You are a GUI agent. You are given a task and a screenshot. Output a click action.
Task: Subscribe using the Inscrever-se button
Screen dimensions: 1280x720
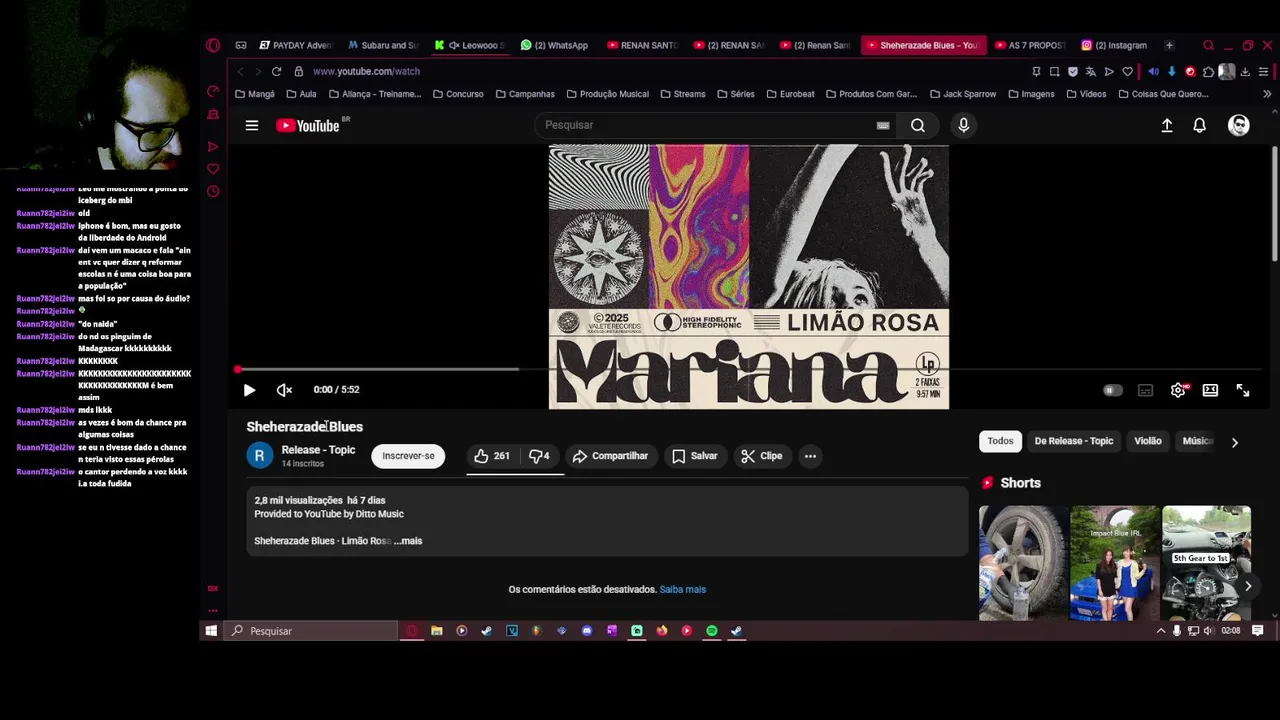point(408,456)
